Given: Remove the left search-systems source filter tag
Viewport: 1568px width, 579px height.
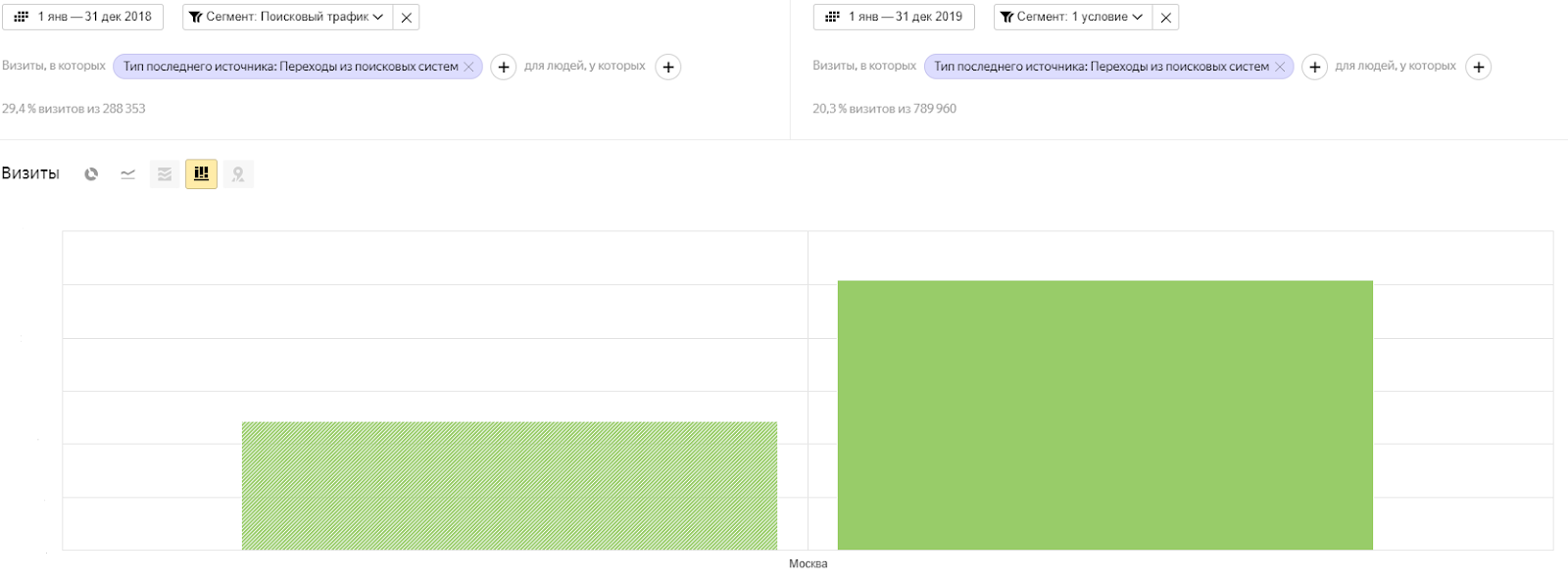Looking at the screenshot, I should pos(469,67).
